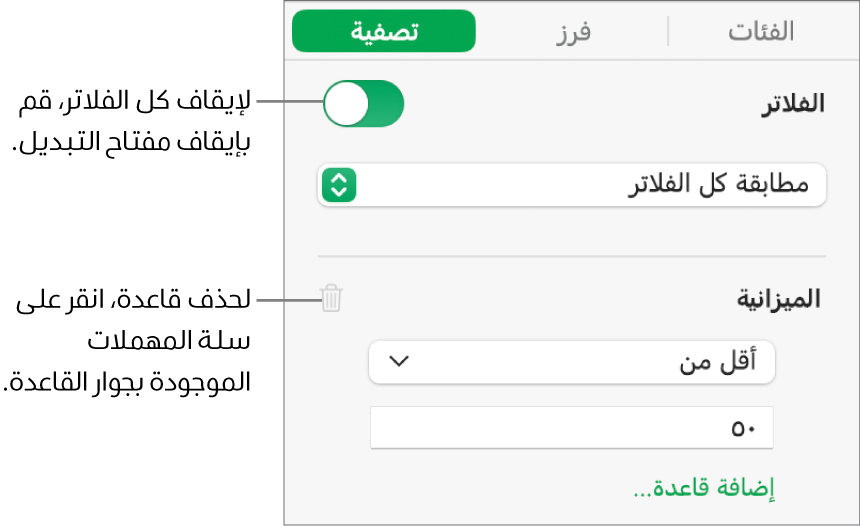Click the الفلاتر section label
This screenshot has width=860, height=526.
[x=793, y=103]
